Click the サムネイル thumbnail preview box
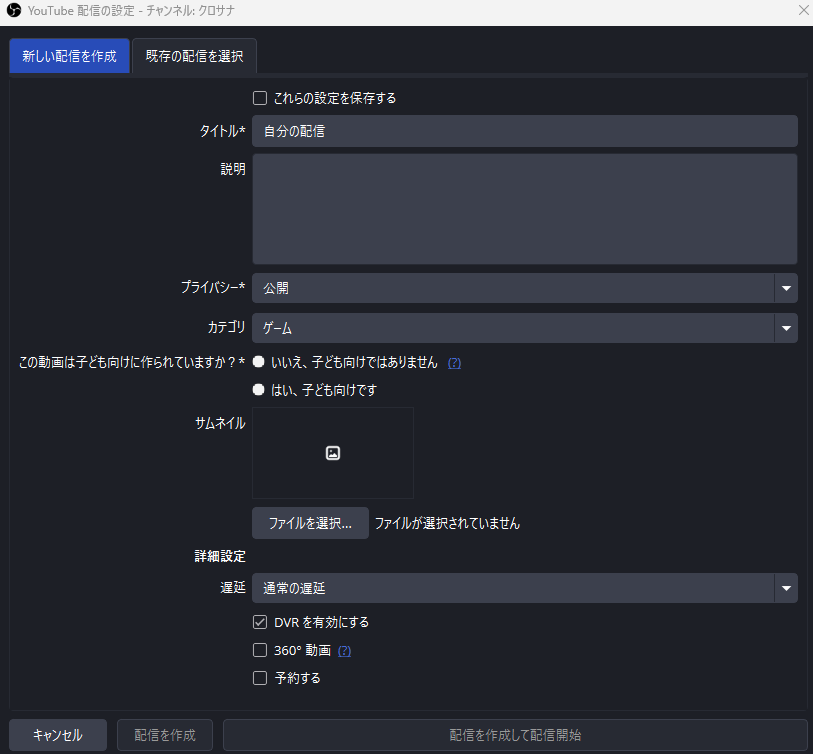813x754 pixels. click(x=333, y=453)
